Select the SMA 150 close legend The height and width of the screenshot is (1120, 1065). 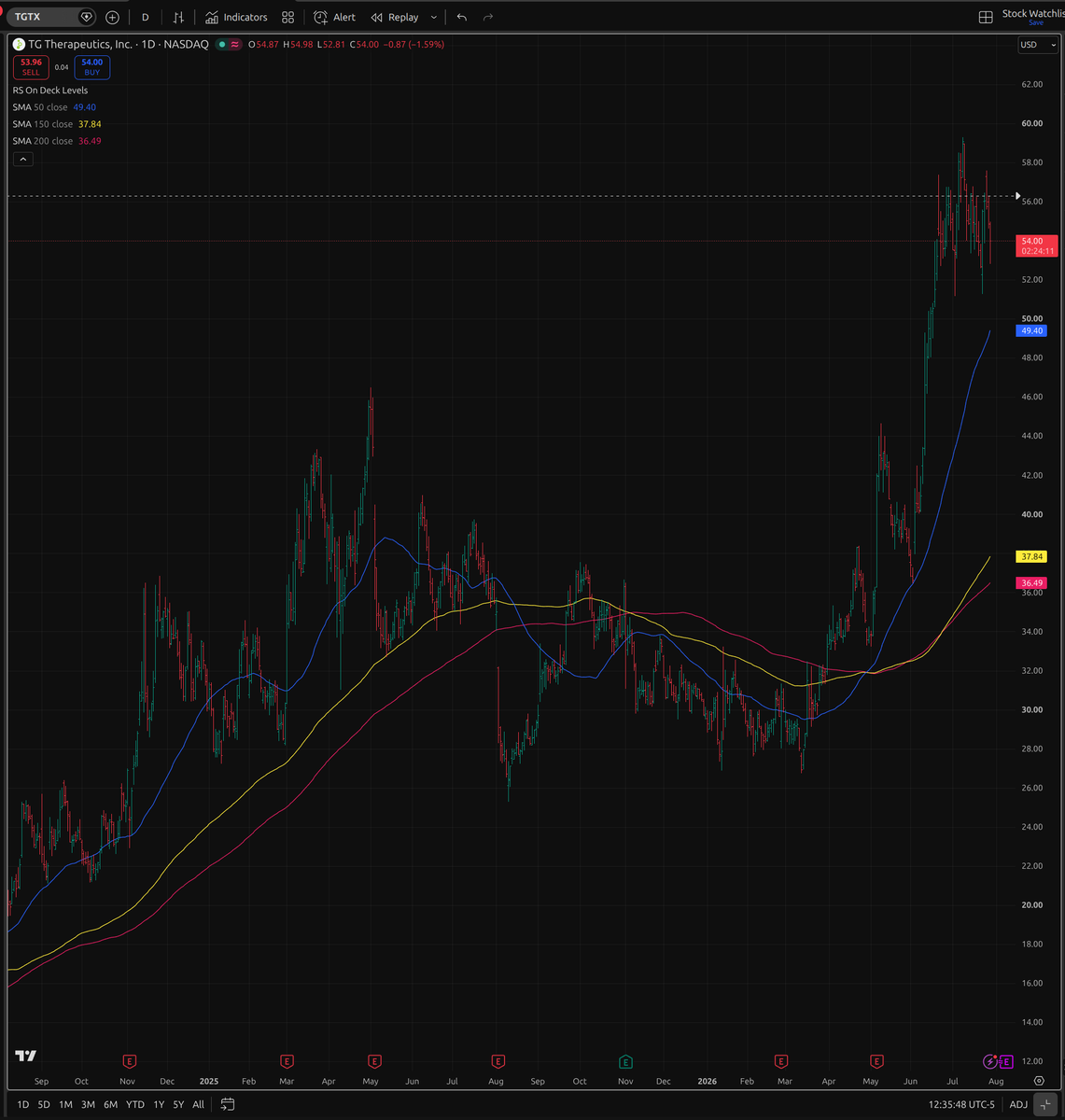click(x=57, y=124)
